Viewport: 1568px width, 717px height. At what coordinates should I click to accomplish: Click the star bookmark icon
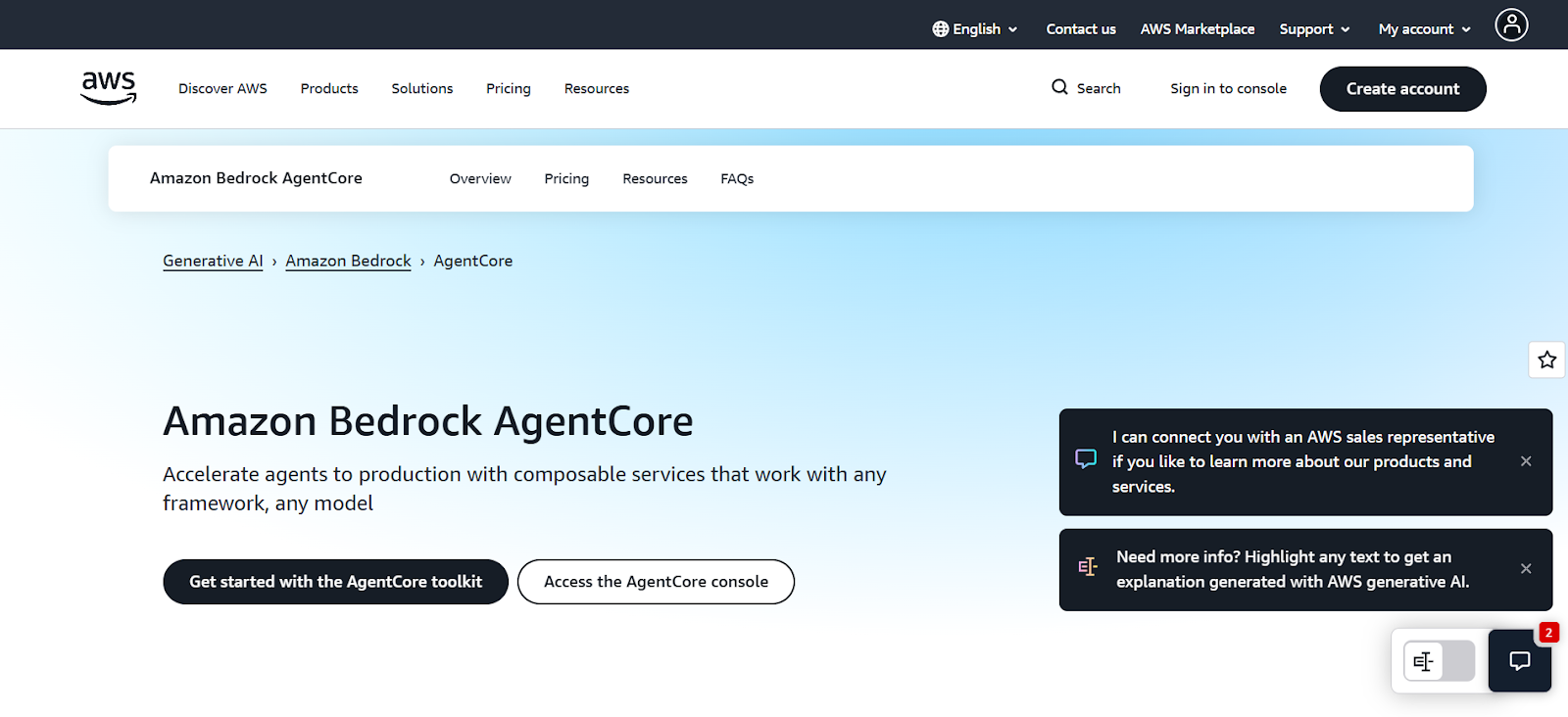pyautogui.click(x=1546, y=359)
